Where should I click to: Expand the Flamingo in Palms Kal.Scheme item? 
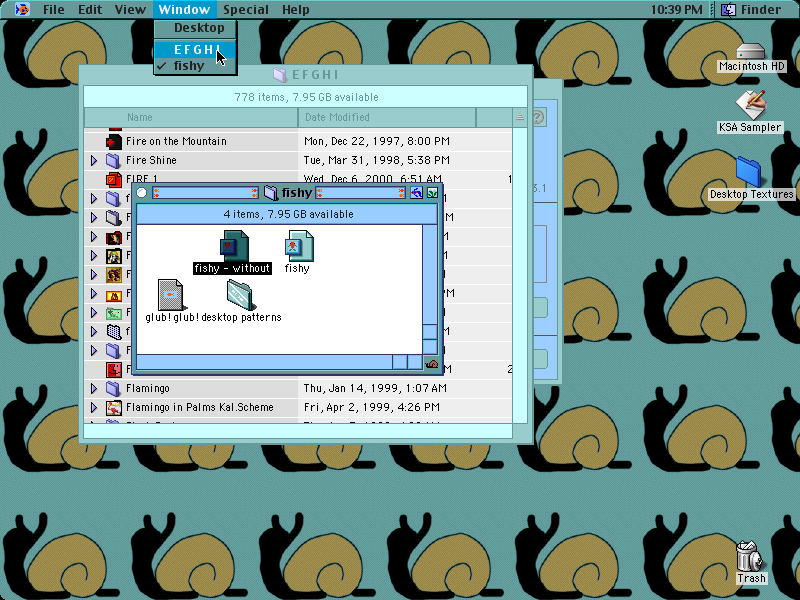pyautogui.click(x=94, y=407)
